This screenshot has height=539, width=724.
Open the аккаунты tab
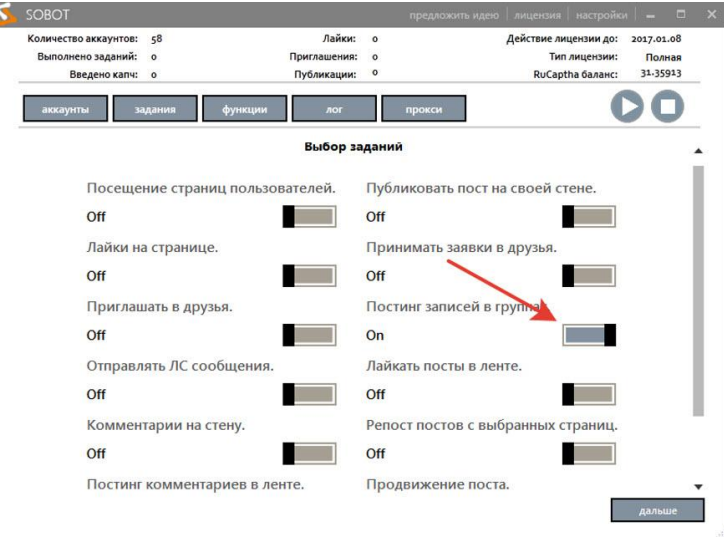(64, 110)
